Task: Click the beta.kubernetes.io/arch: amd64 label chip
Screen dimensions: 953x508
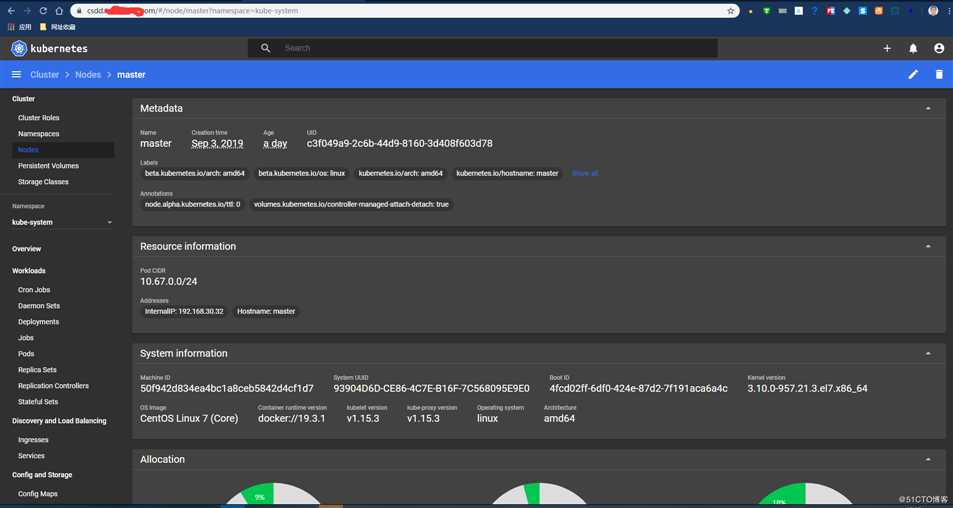Action: click(194, 173)
